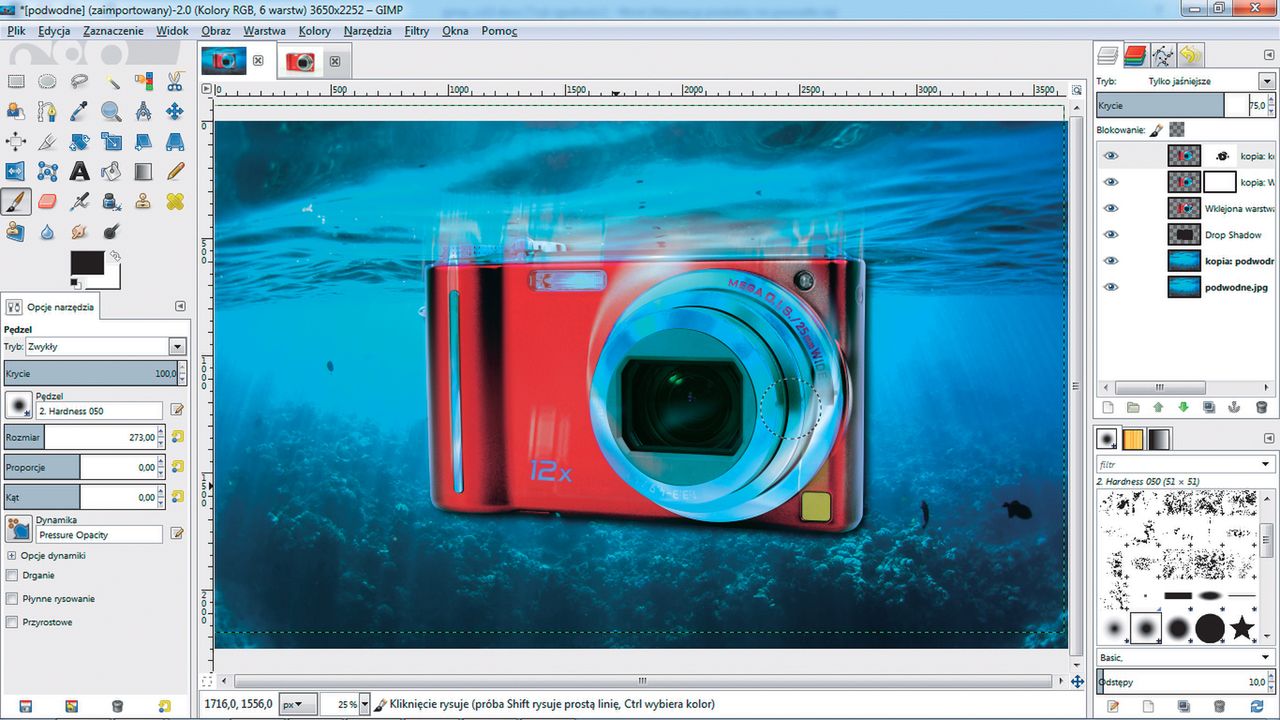Toggle the lock alpha channel checkerboard button
Viewport: 1280px width, 720px height.
point(1177,129)
